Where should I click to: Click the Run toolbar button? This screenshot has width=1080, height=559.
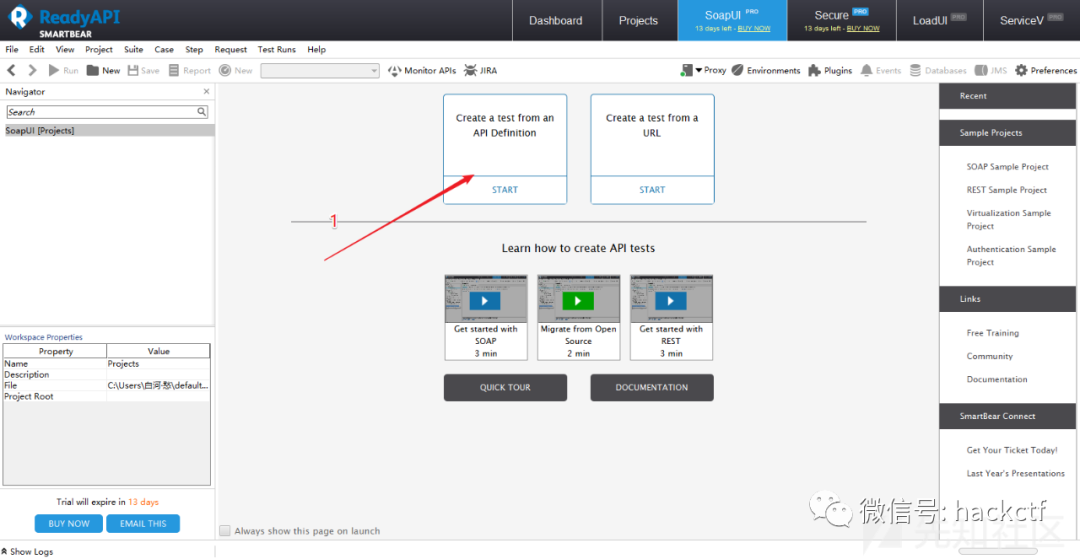click(x=63, y=70)
